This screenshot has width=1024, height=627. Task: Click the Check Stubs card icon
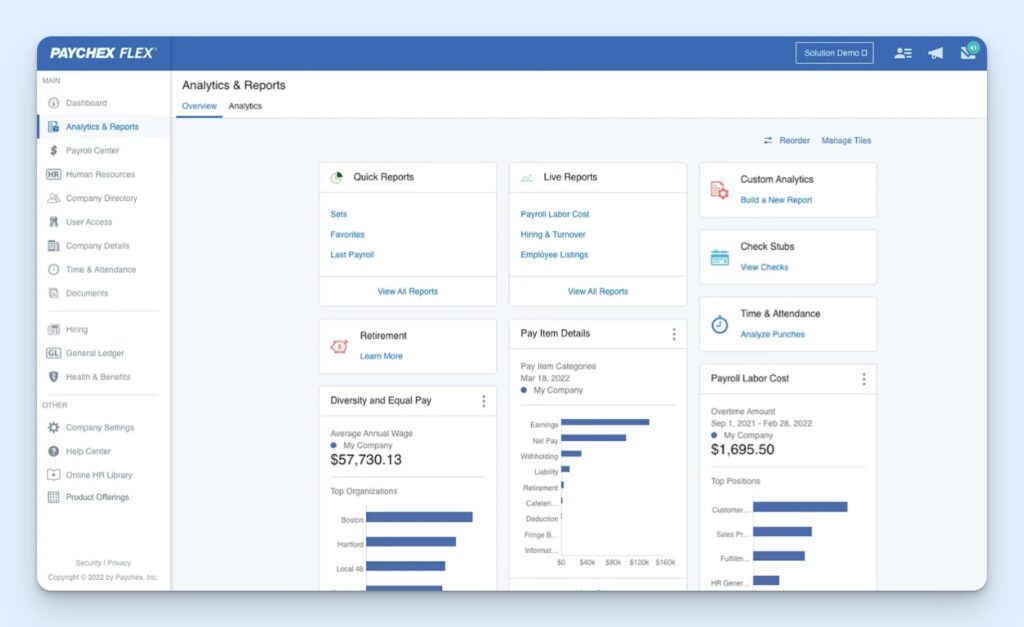coord(720,257)
